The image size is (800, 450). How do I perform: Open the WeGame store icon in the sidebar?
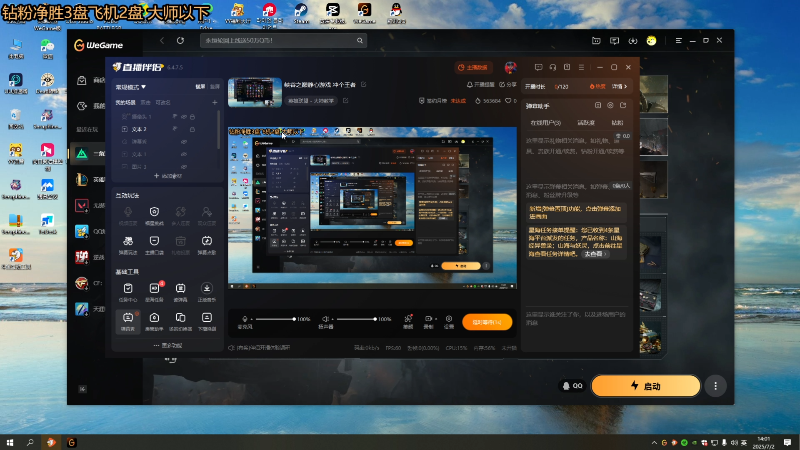click(82, 80)
